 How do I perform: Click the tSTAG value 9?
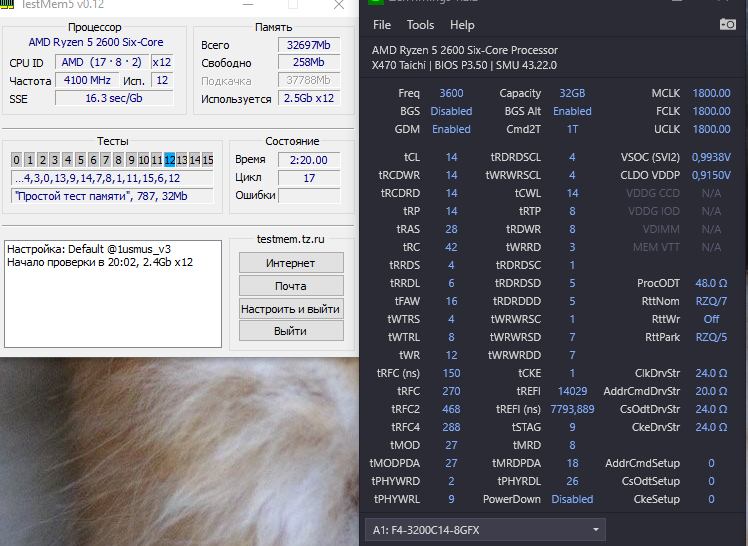tap(572, 427)
